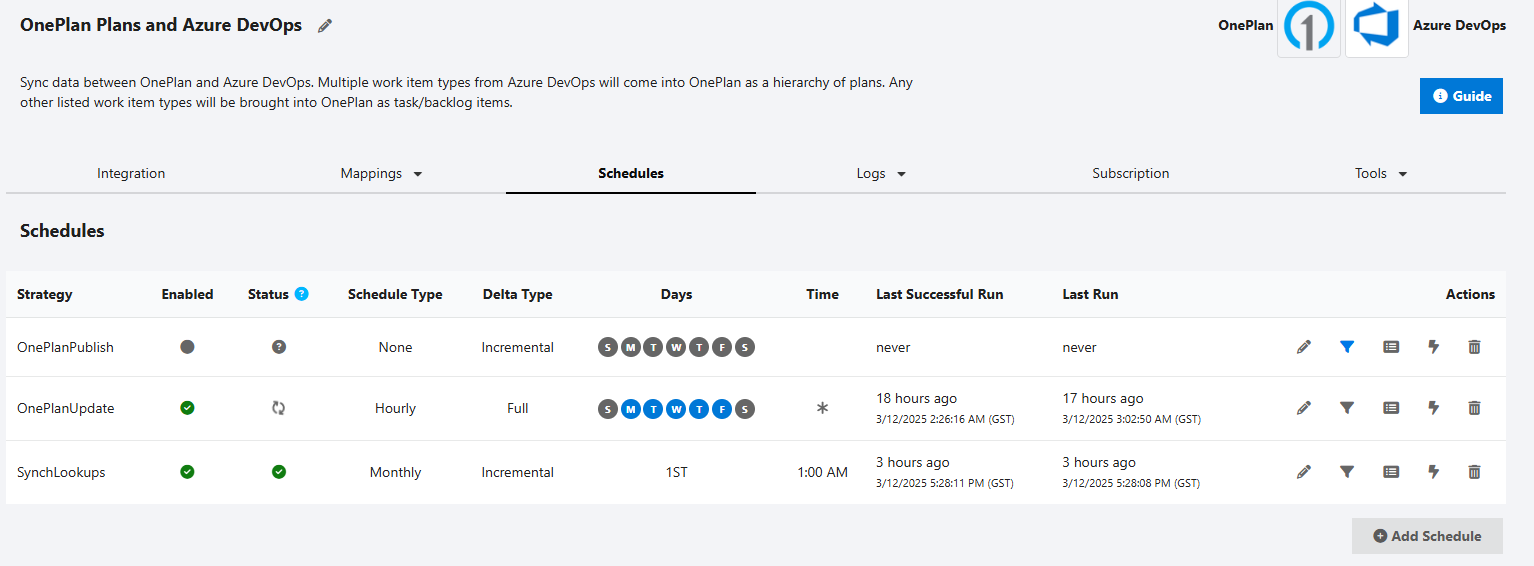
Task: Run OnePlanUpdate now with lightning icon
Action: [x=1434, y=408]
